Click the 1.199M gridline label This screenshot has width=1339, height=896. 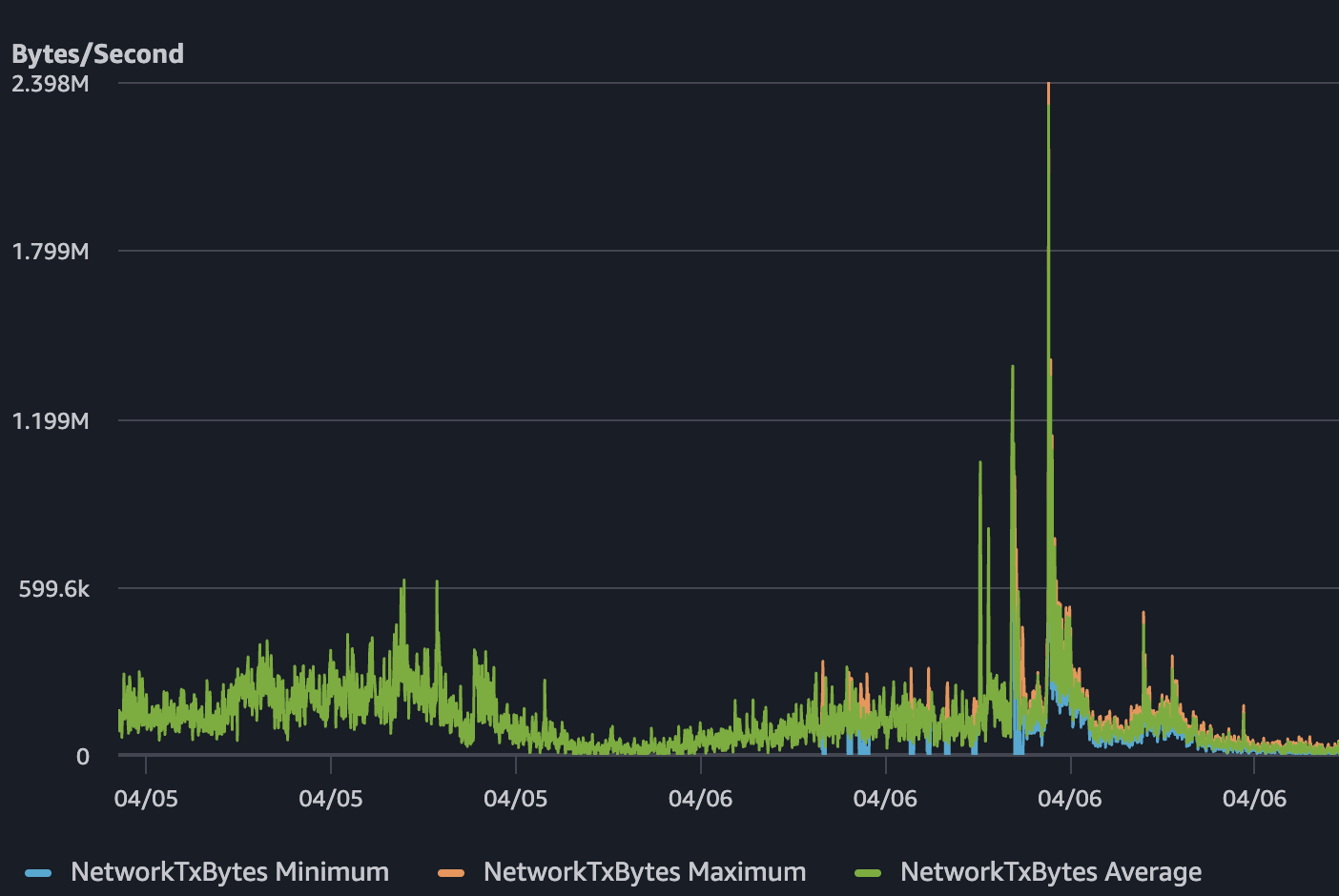51,420
